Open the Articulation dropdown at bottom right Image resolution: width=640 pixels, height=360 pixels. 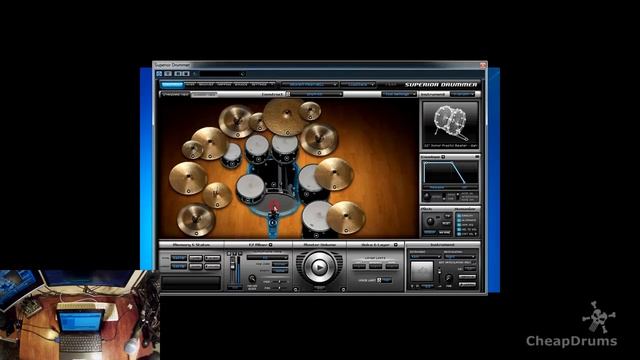click(x=460, y=256)
